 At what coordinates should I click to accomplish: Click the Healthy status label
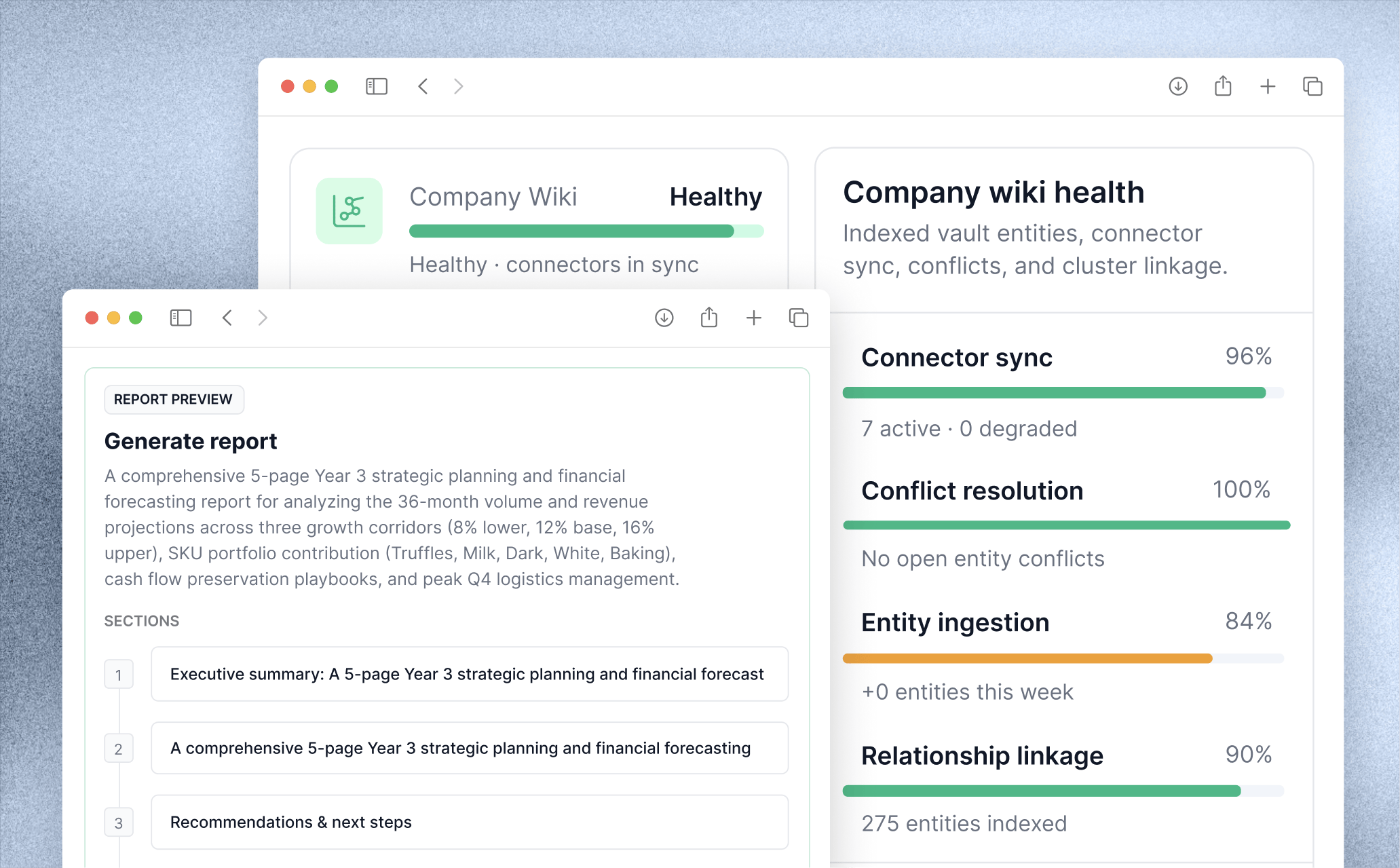coord(716,197)
